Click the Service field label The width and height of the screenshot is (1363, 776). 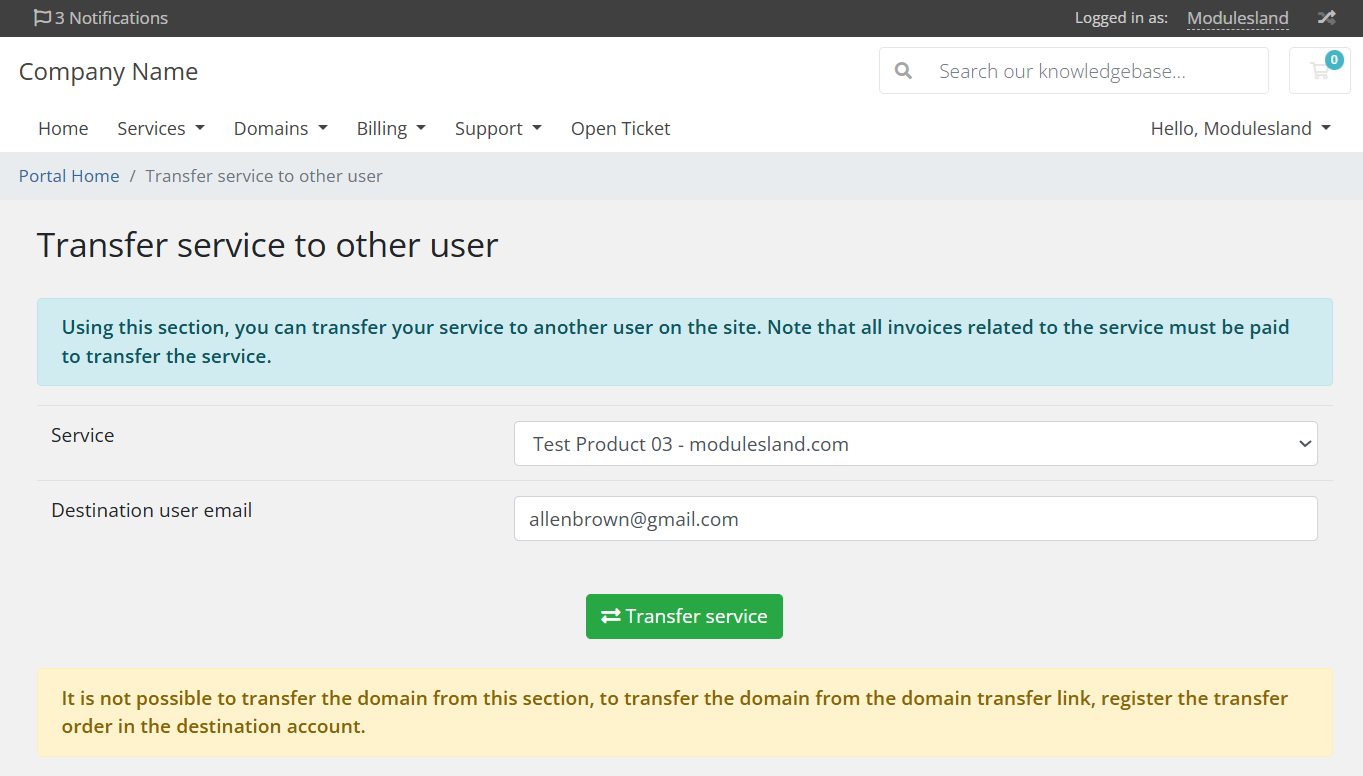[83, 435]
